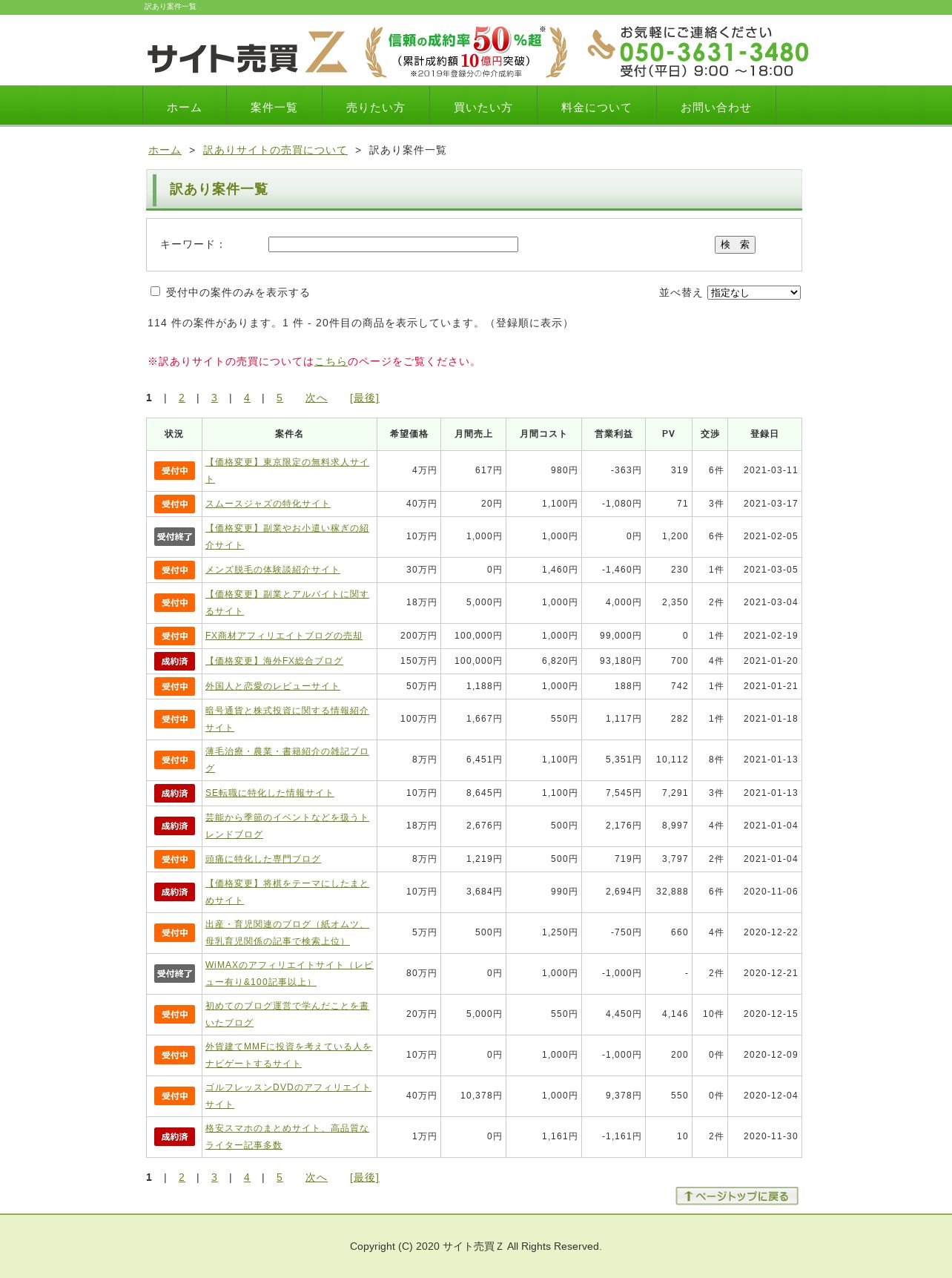952x1278 pixels.
Task: Go to page 5 in top pagination
Action: (x=280, y=398)
